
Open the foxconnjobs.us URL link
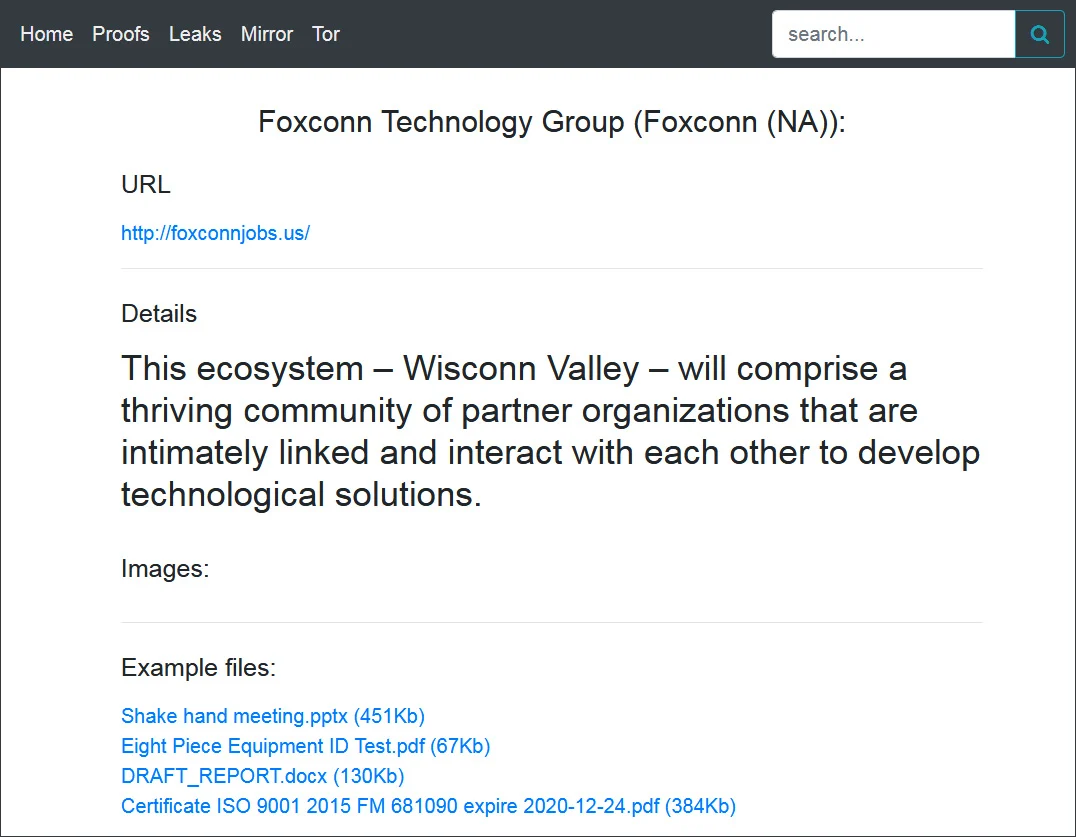pyautogui.click(x=215, y=233)
